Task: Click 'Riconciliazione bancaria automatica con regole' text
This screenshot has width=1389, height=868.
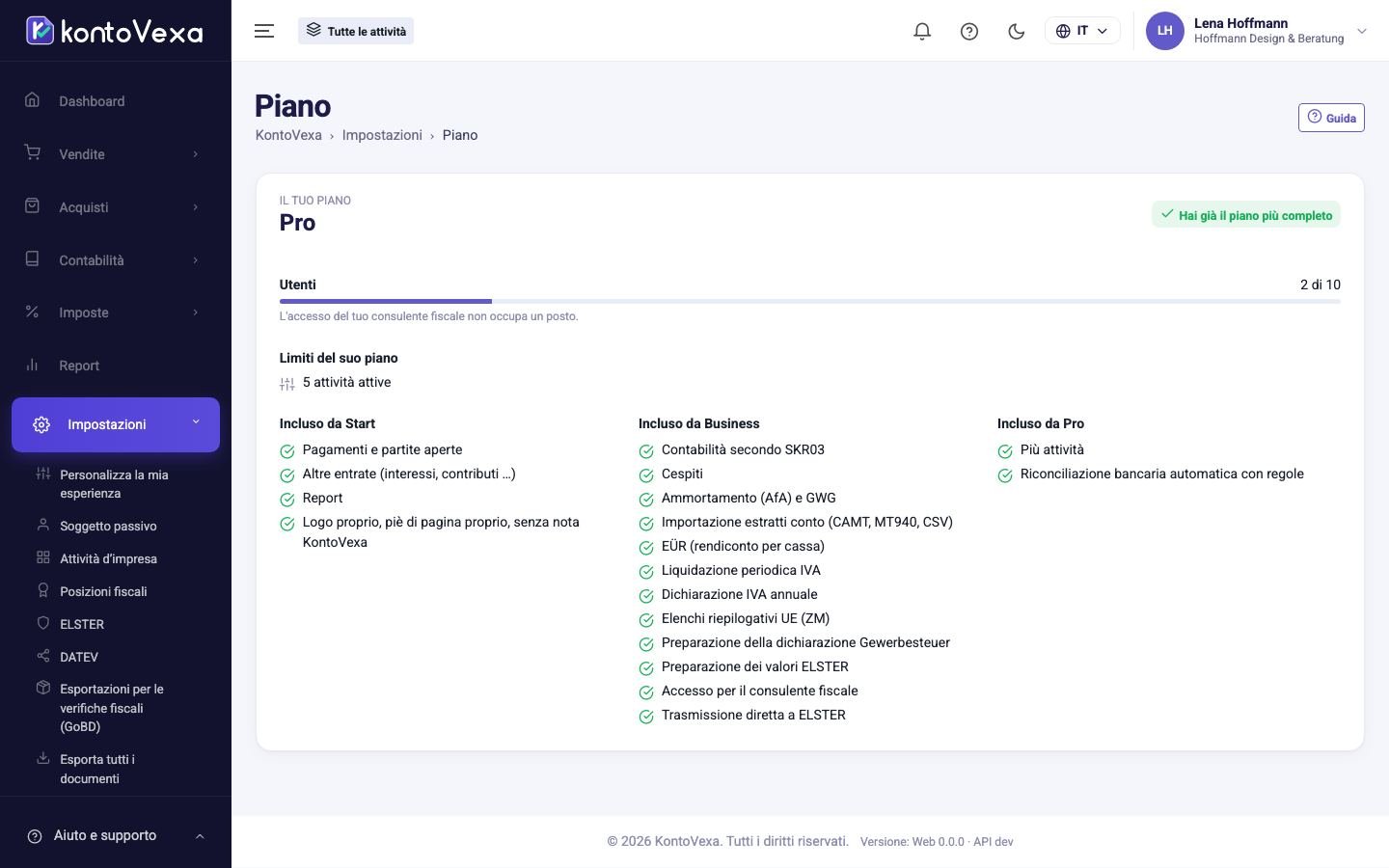Action: pos(1162,474)
